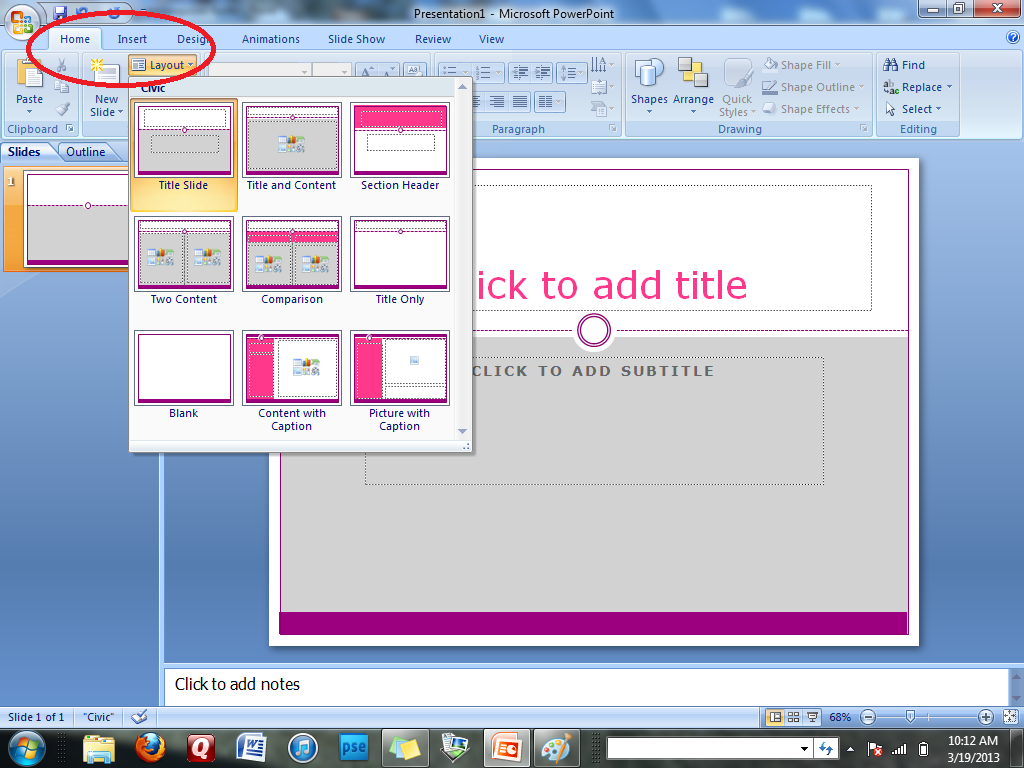Image resolution: width=1024 pixels, height=768 pixels.
Task: Click the Paste clipboard icon
Action: coord(29,73)
